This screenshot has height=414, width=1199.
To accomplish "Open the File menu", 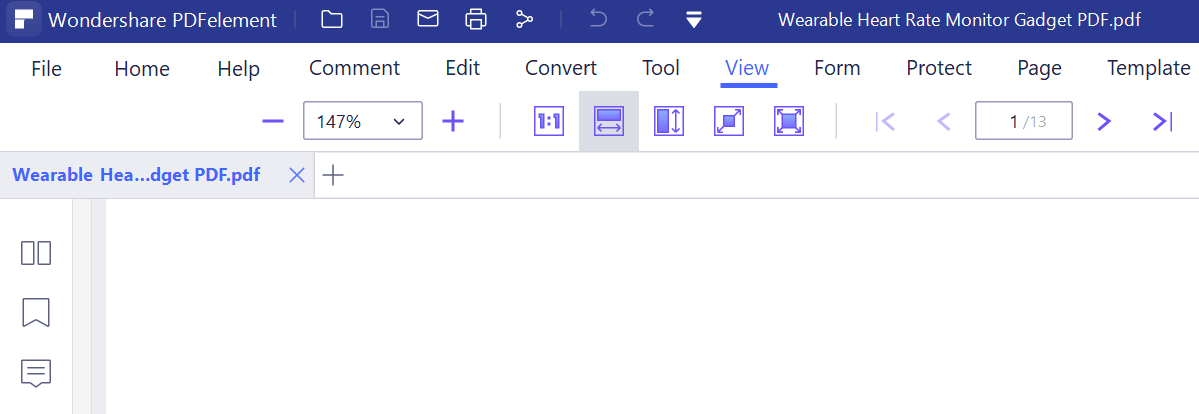I will click(x=47, y=69).
